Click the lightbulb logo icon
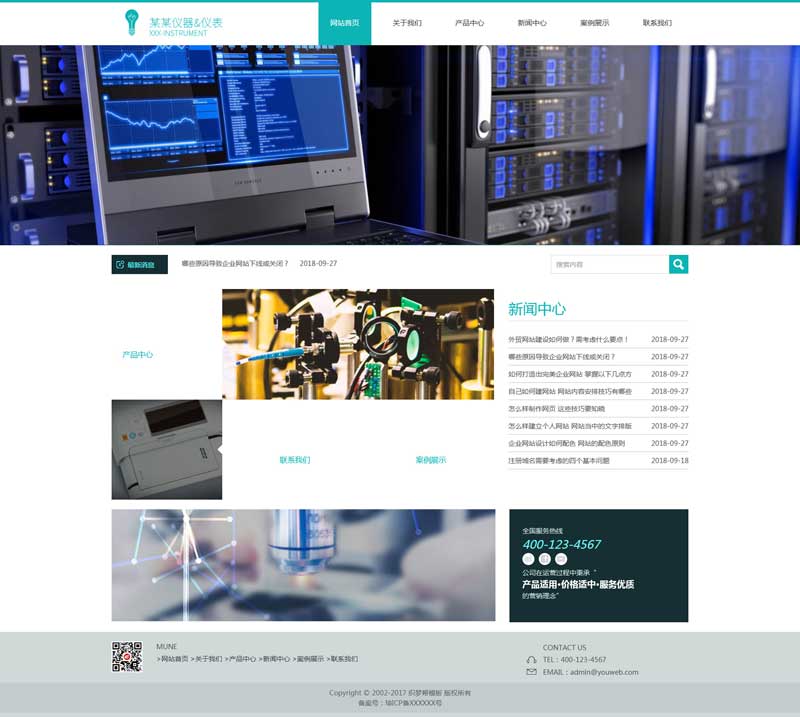Viewport: 800px width, 717px height. pos(131,22)
